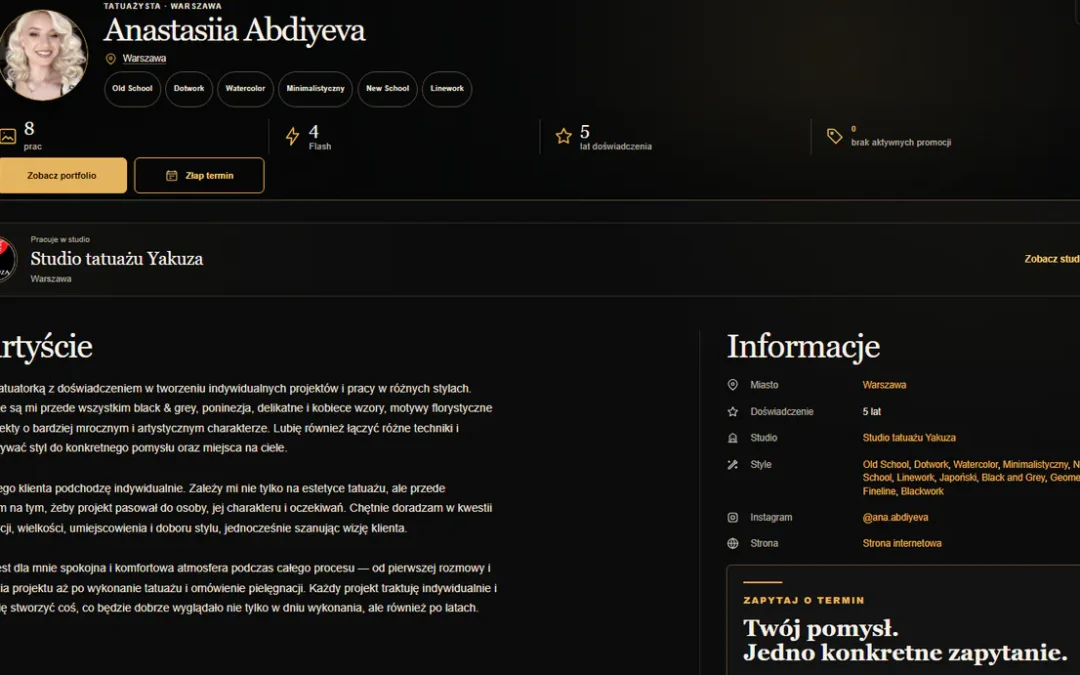
Task: Click the Informacje heading
Action: [x=804, y=346]
